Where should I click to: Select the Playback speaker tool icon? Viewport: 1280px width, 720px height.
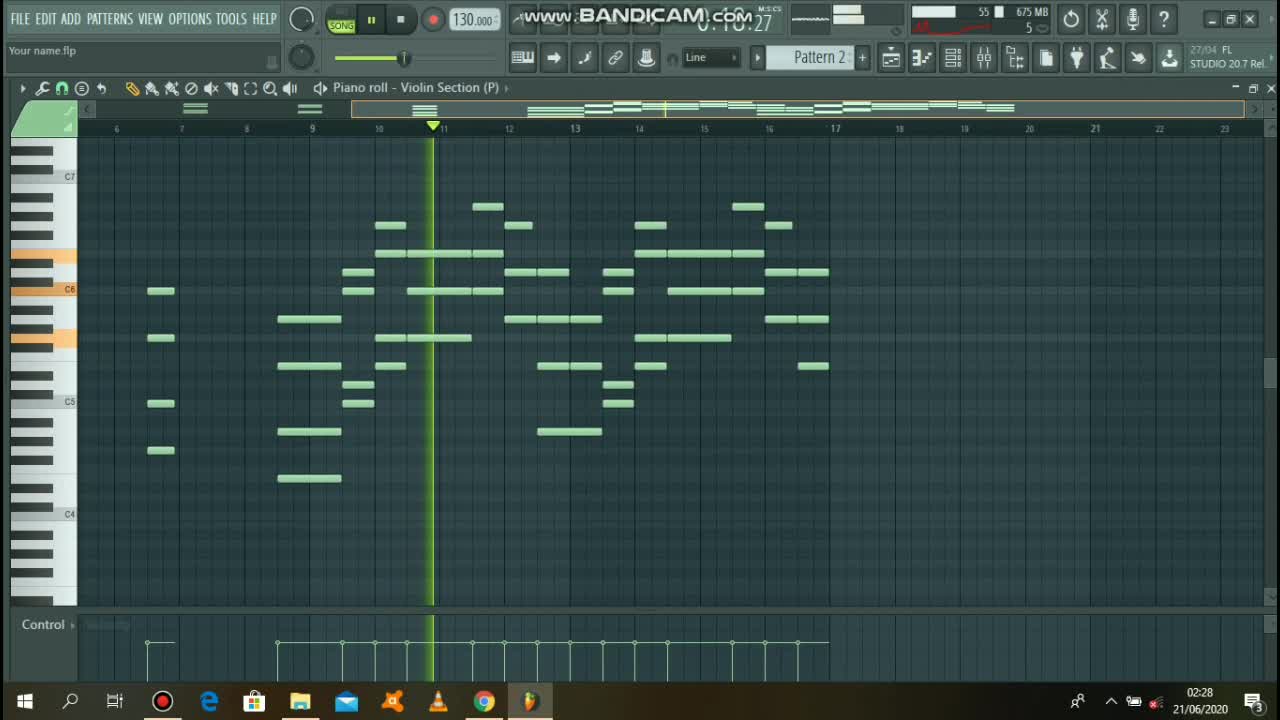[x=290, y=88]
